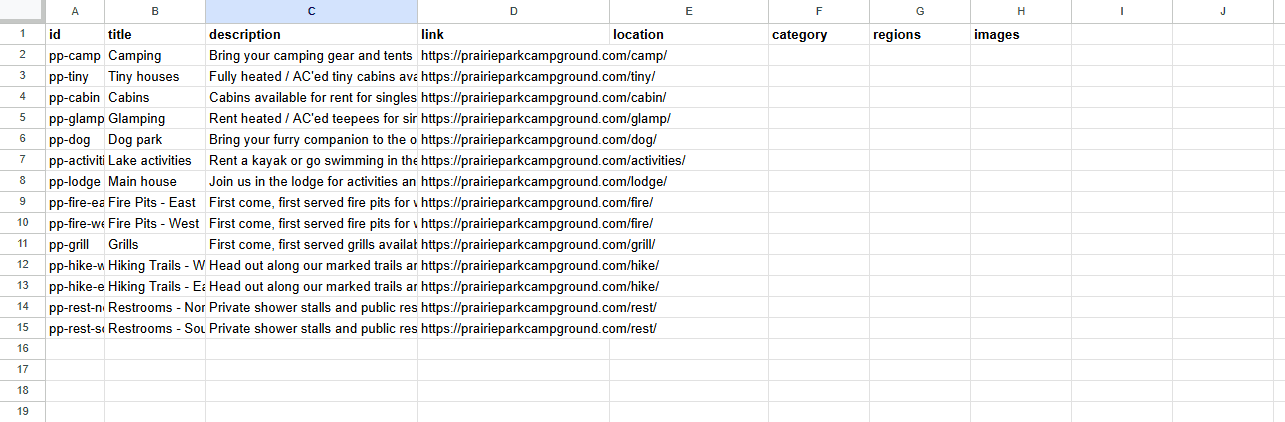Click the "pp-glamp" id cell
Image resolution: width=1285 pixels, height=422 pixels.
75,119
